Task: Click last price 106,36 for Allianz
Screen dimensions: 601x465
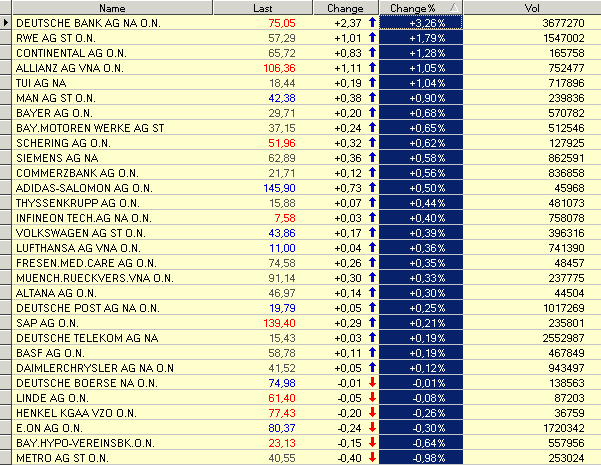Action: (279, 68)
